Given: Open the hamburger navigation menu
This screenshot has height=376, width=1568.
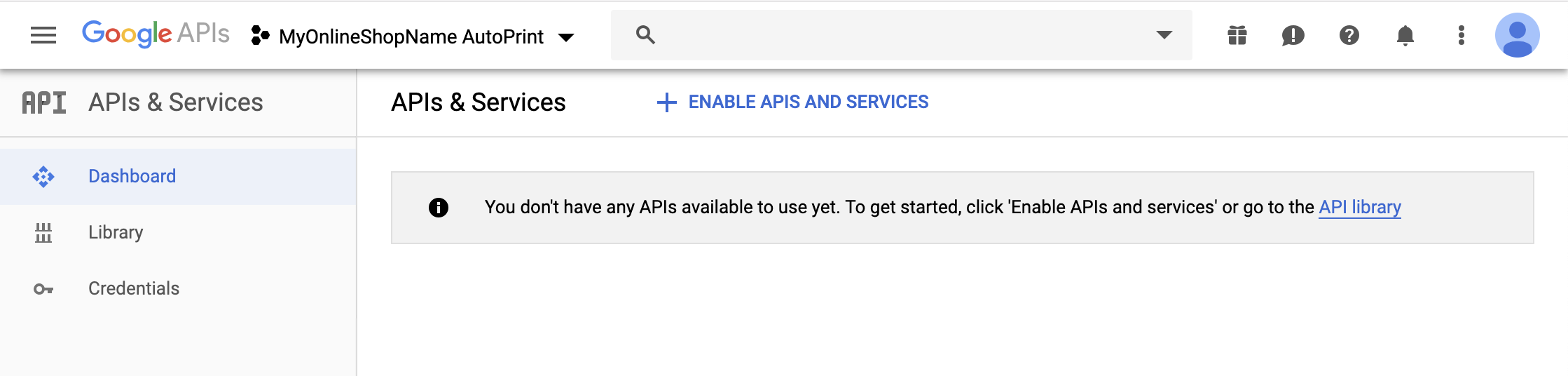Looking at the screenshot, I should coord(43,35).
